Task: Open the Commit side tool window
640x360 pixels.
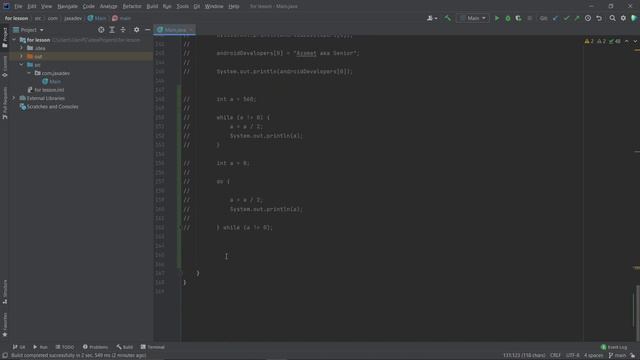Action: 5,67
